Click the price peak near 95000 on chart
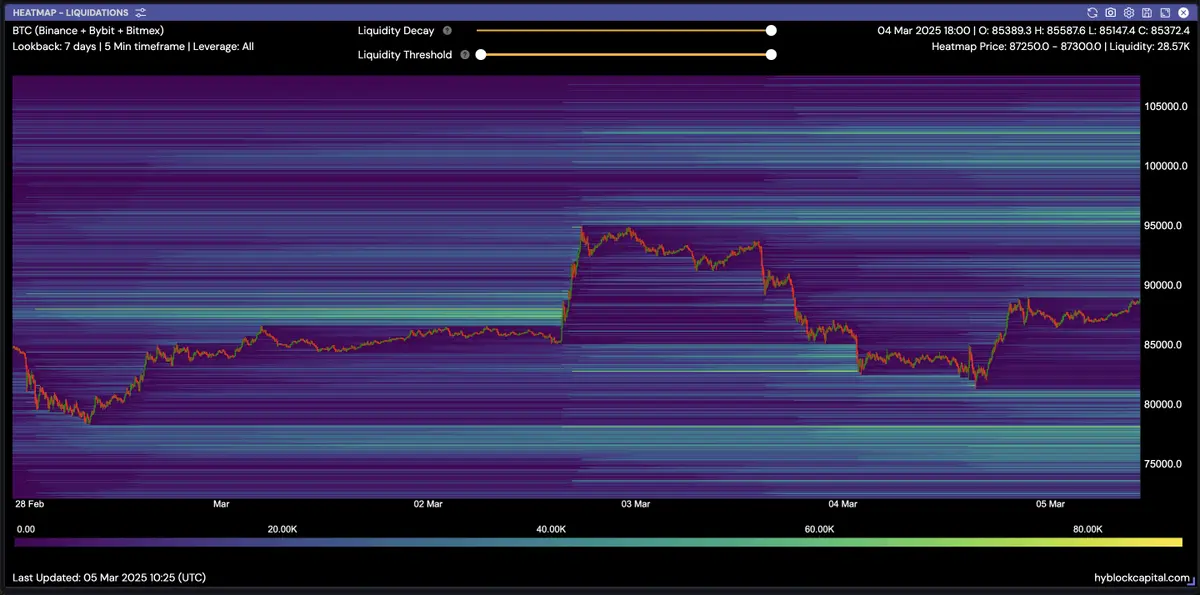The image size is (1200, 595). click(582, 228)
